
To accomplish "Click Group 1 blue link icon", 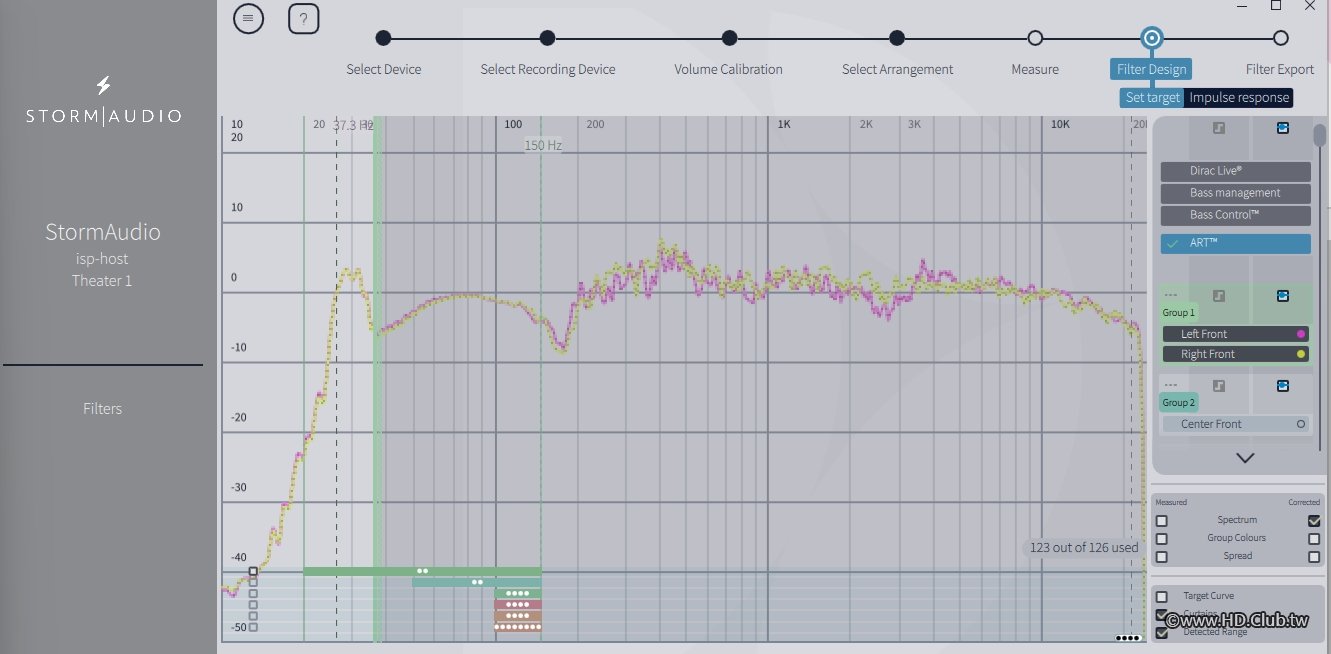I will point(1283,296).
